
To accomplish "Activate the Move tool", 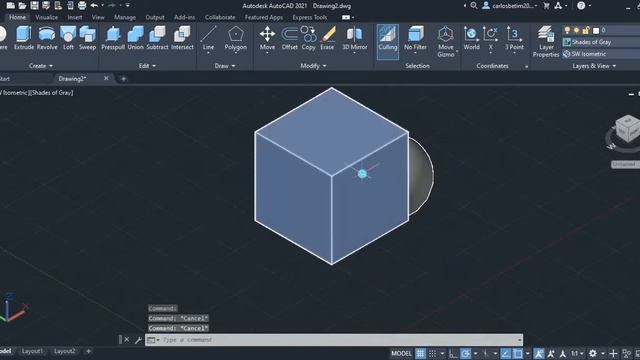I will [267, 39].
